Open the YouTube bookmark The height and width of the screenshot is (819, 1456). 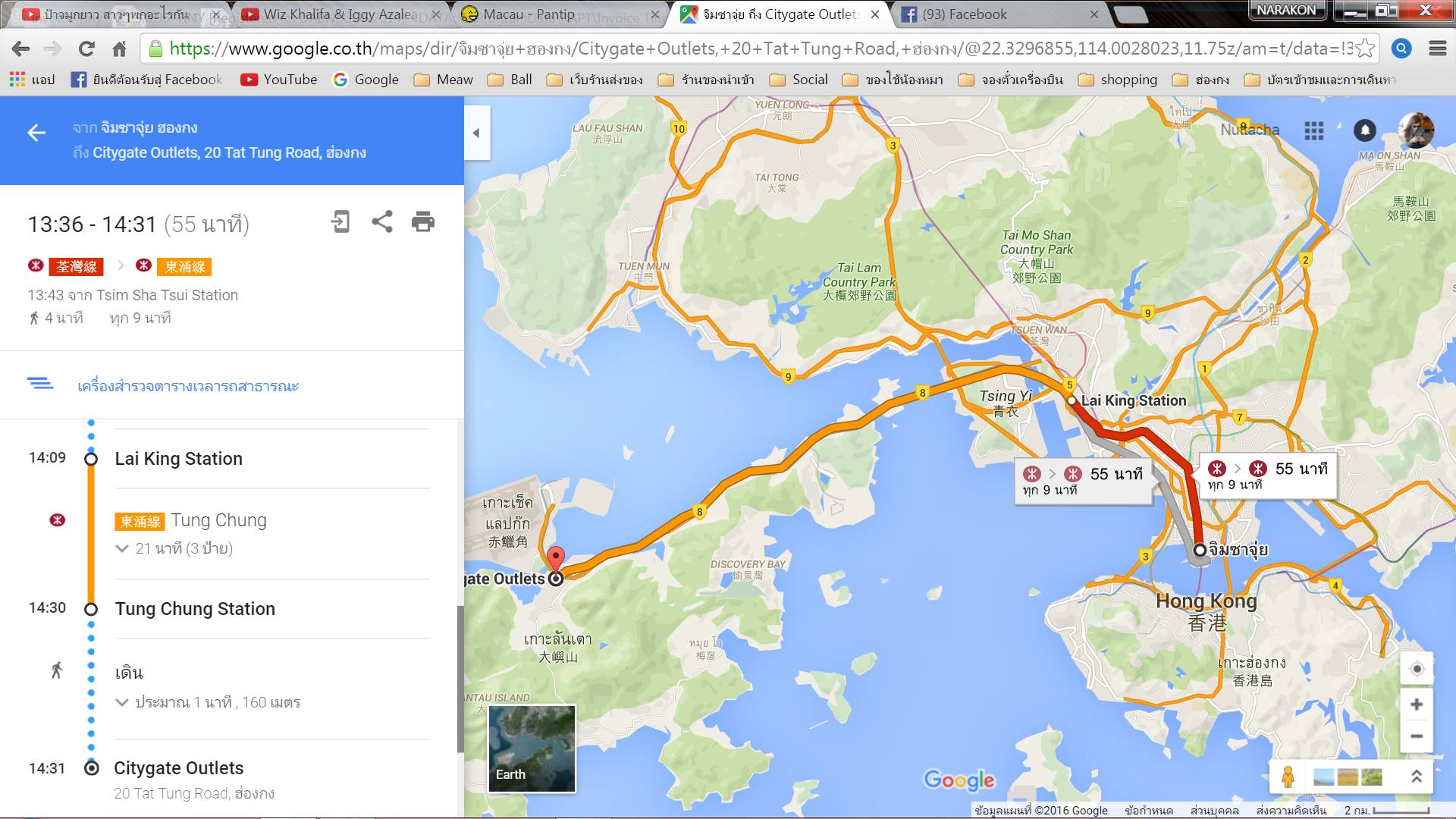[278, 80]
